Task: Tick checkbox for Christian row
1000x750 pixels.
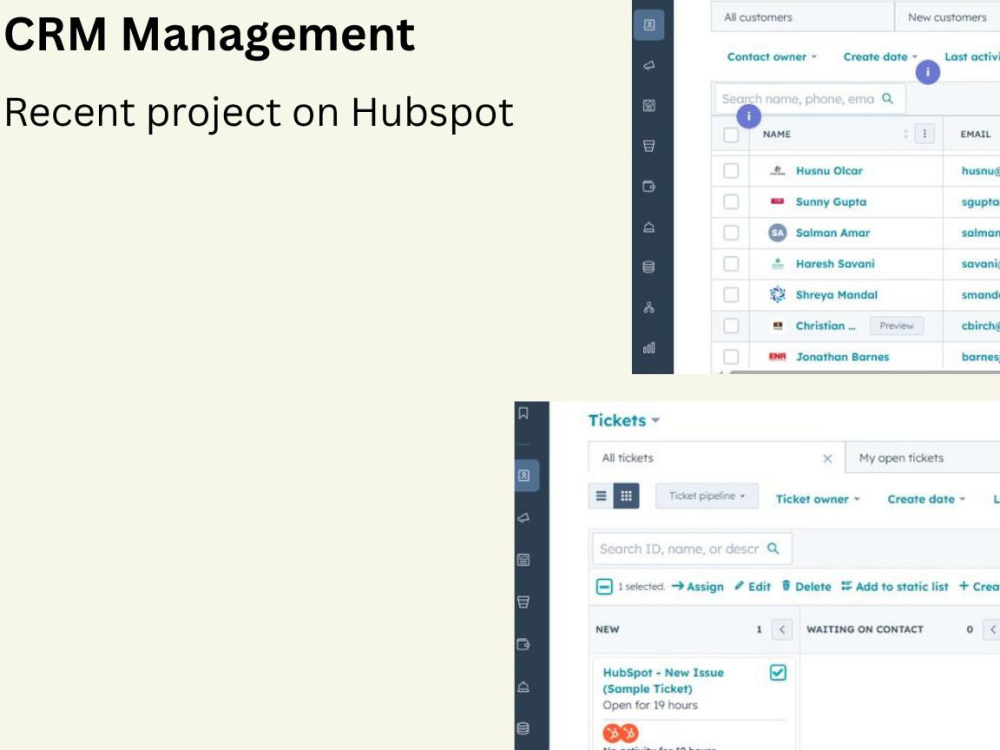Action: pos(731,326)
